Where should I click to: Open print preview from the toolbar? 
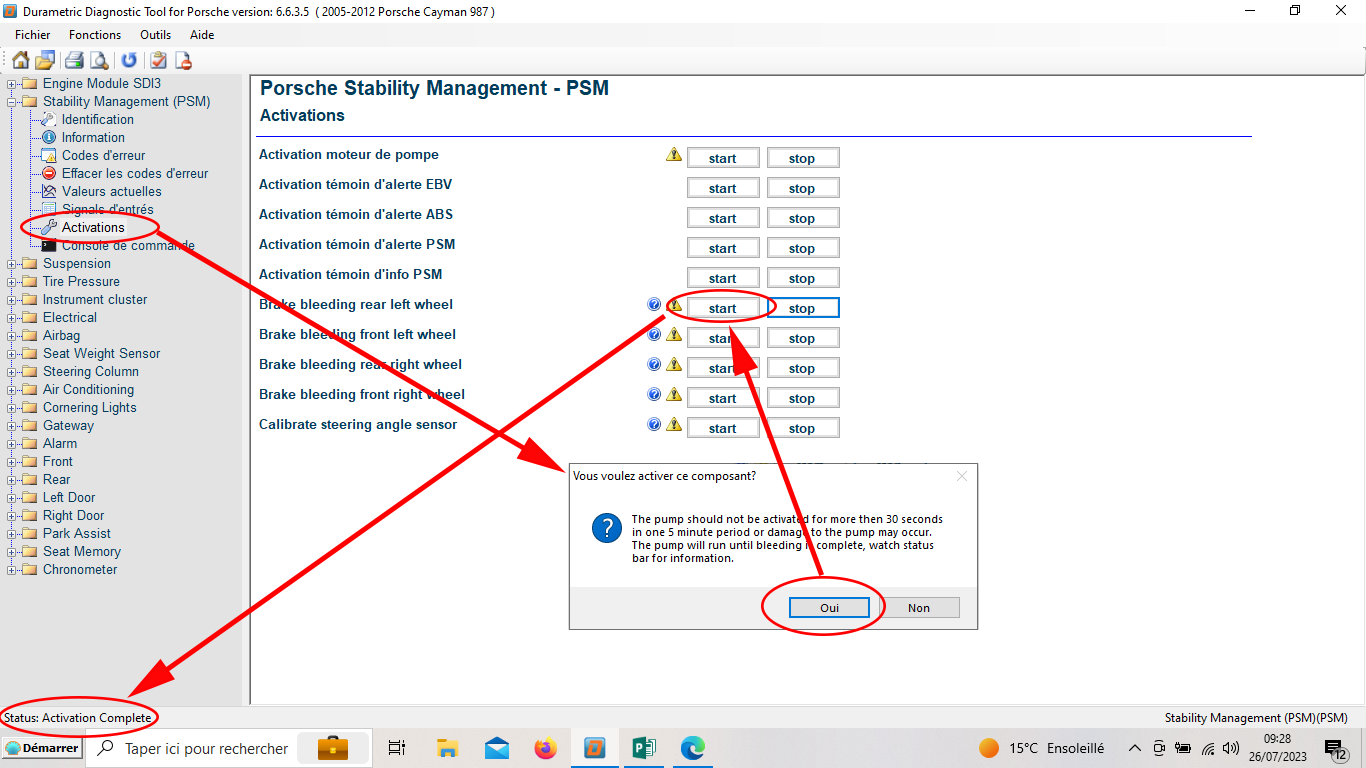[99, 60]
